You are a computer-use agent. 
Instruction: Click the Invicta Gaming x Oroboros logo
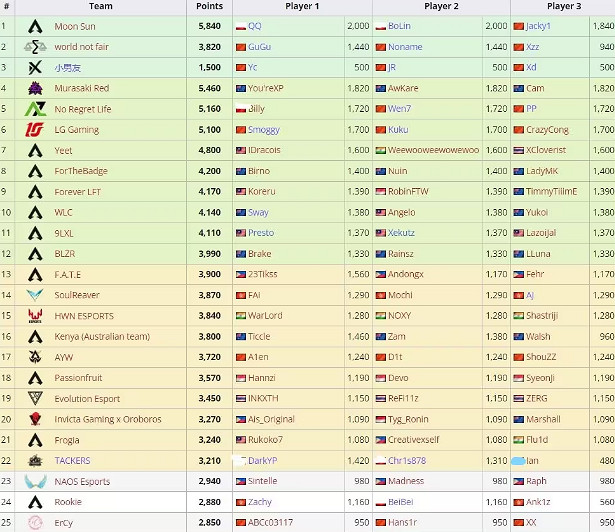click(35, 419)
